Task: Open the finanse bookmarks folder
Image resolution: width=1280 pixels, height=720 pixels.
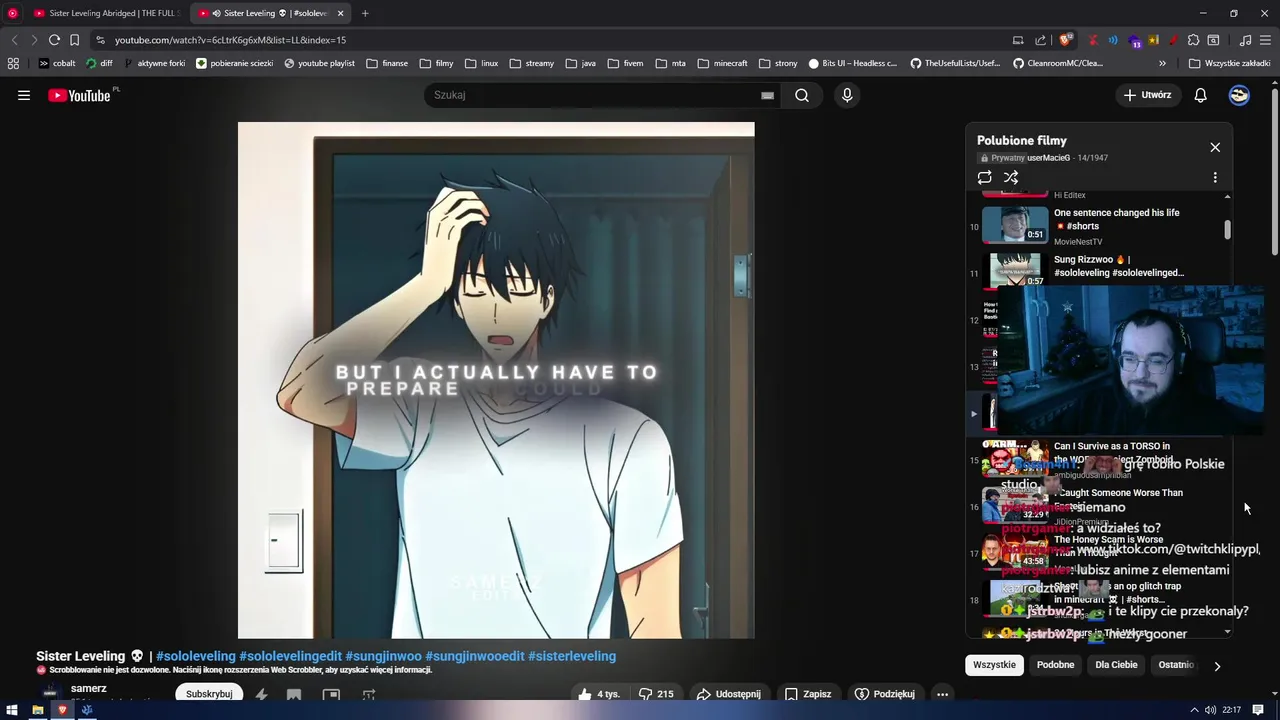Action: [x=387, y=63]
